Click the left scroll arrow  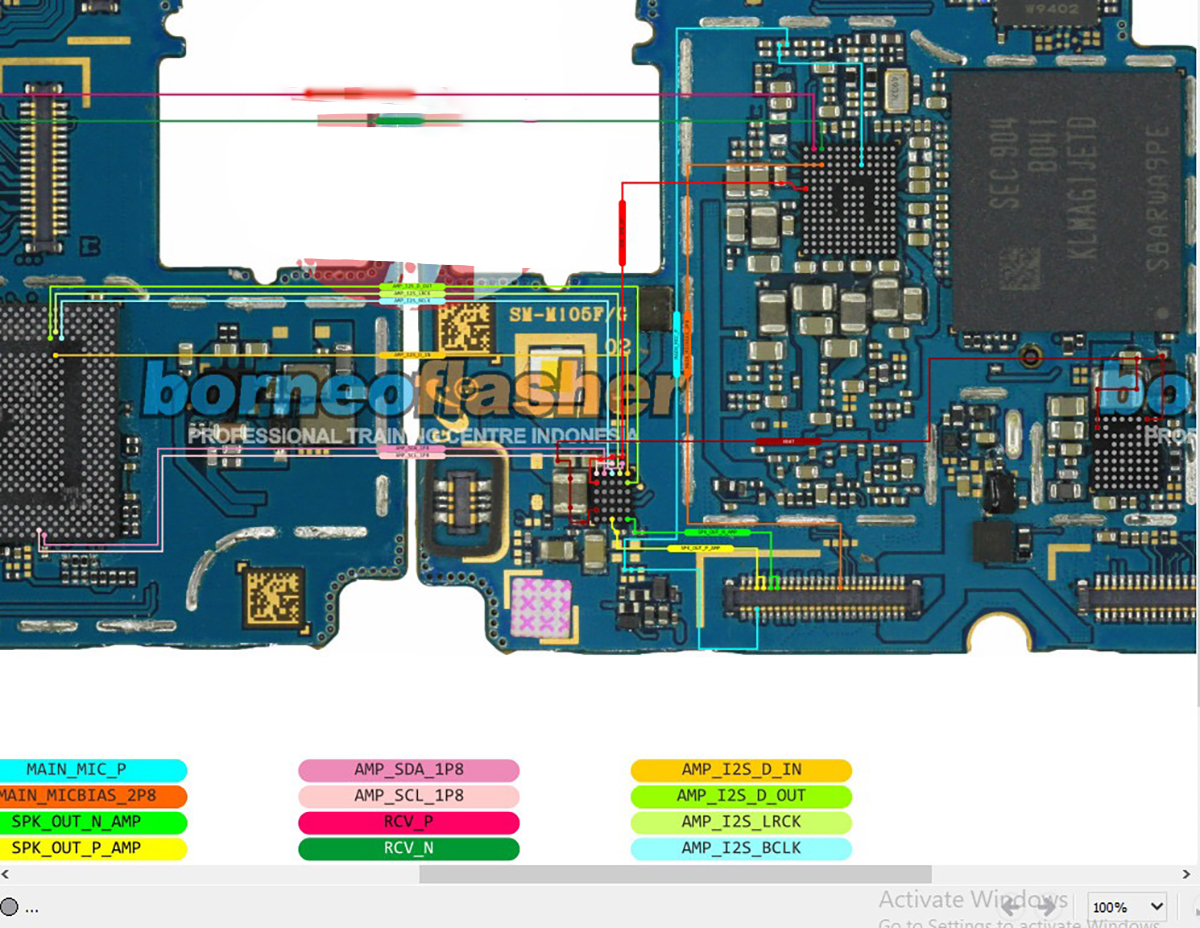click(x=6, y=875)
